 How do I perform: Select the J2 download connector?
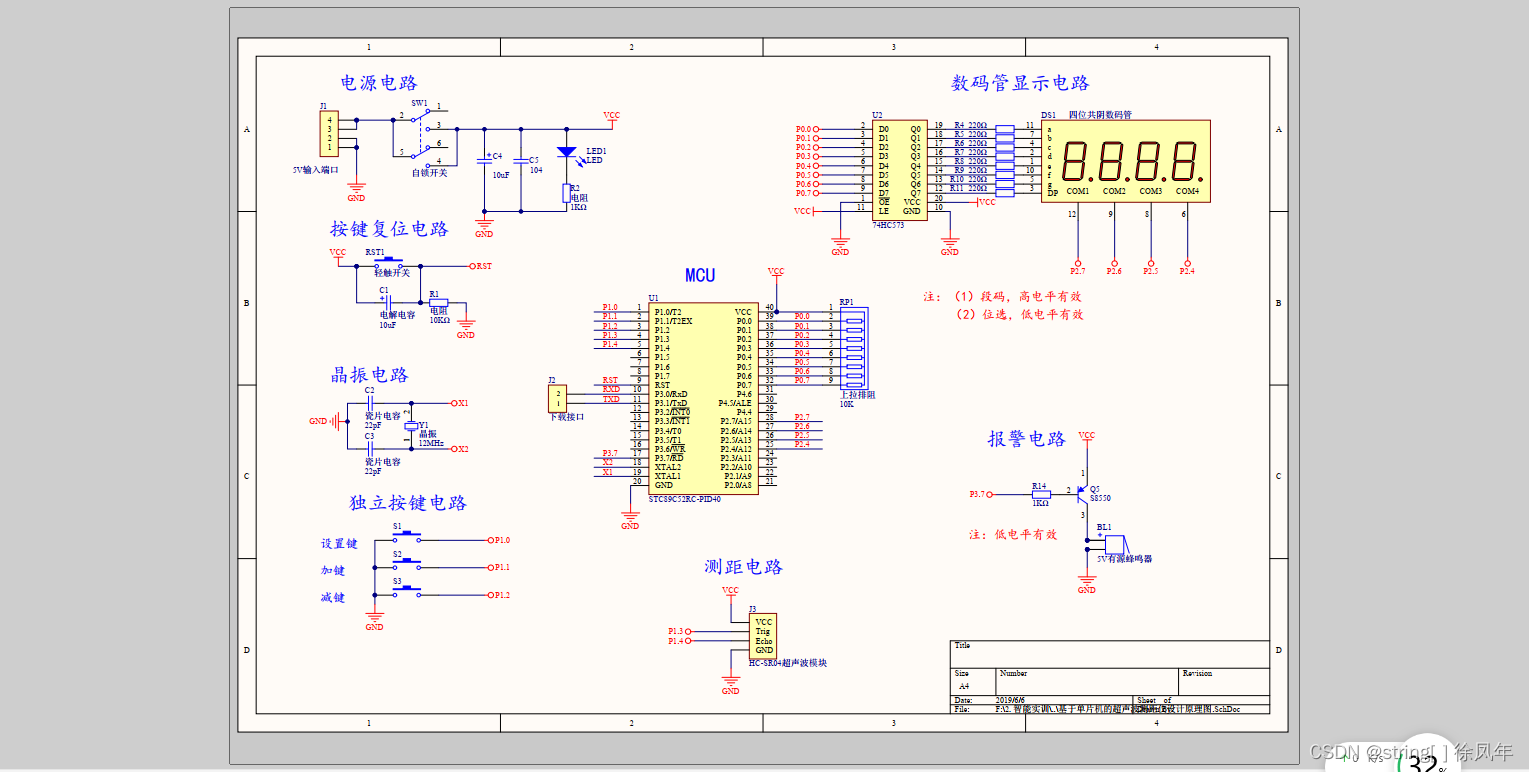[x=558, y=398]
